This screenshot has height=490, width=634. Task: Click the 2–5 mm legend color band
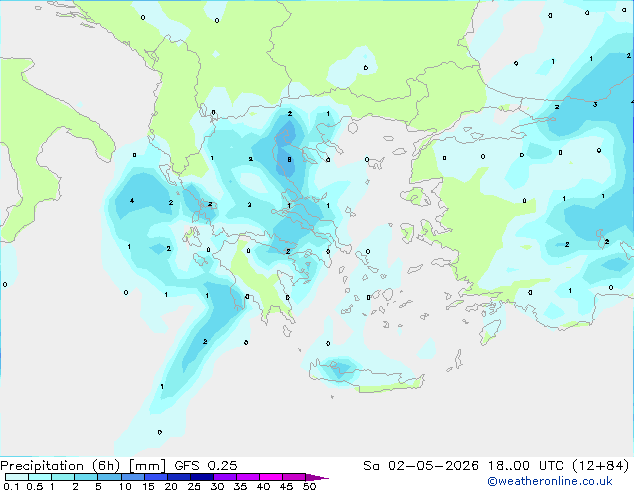pos(86,477)
